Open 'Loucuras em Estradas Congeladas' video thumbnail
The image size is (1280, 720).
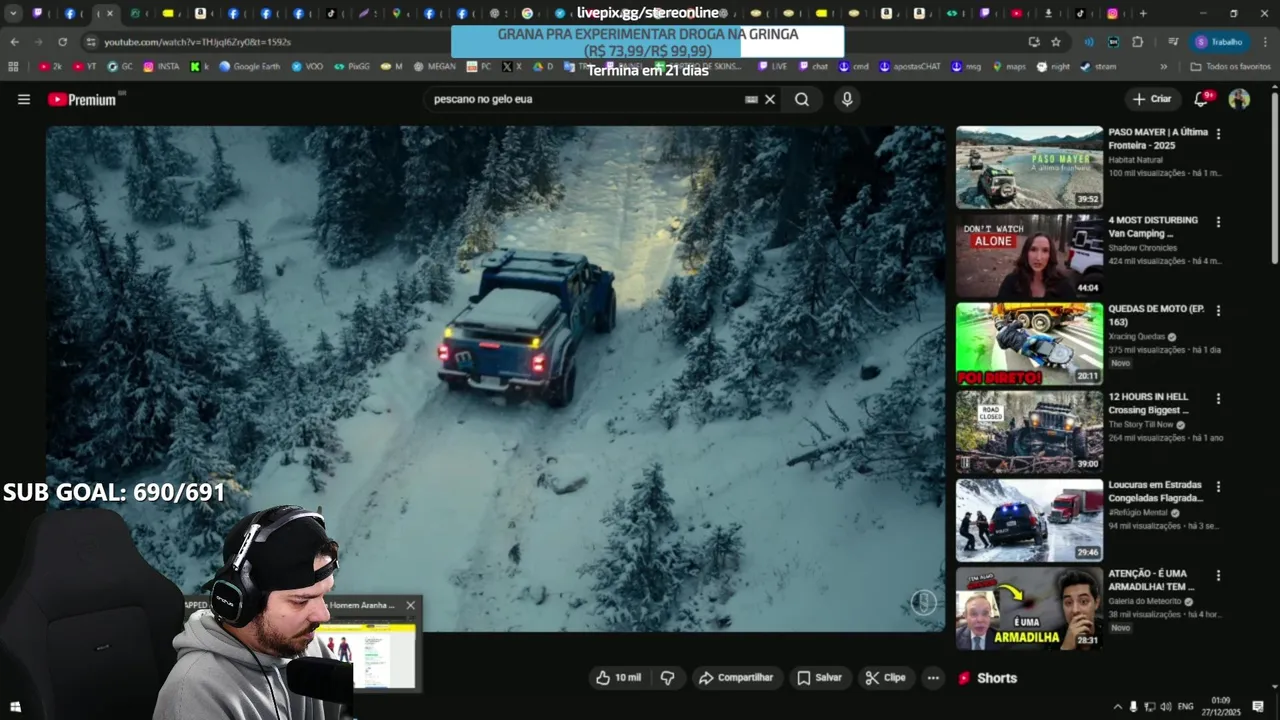[1029, 520]
